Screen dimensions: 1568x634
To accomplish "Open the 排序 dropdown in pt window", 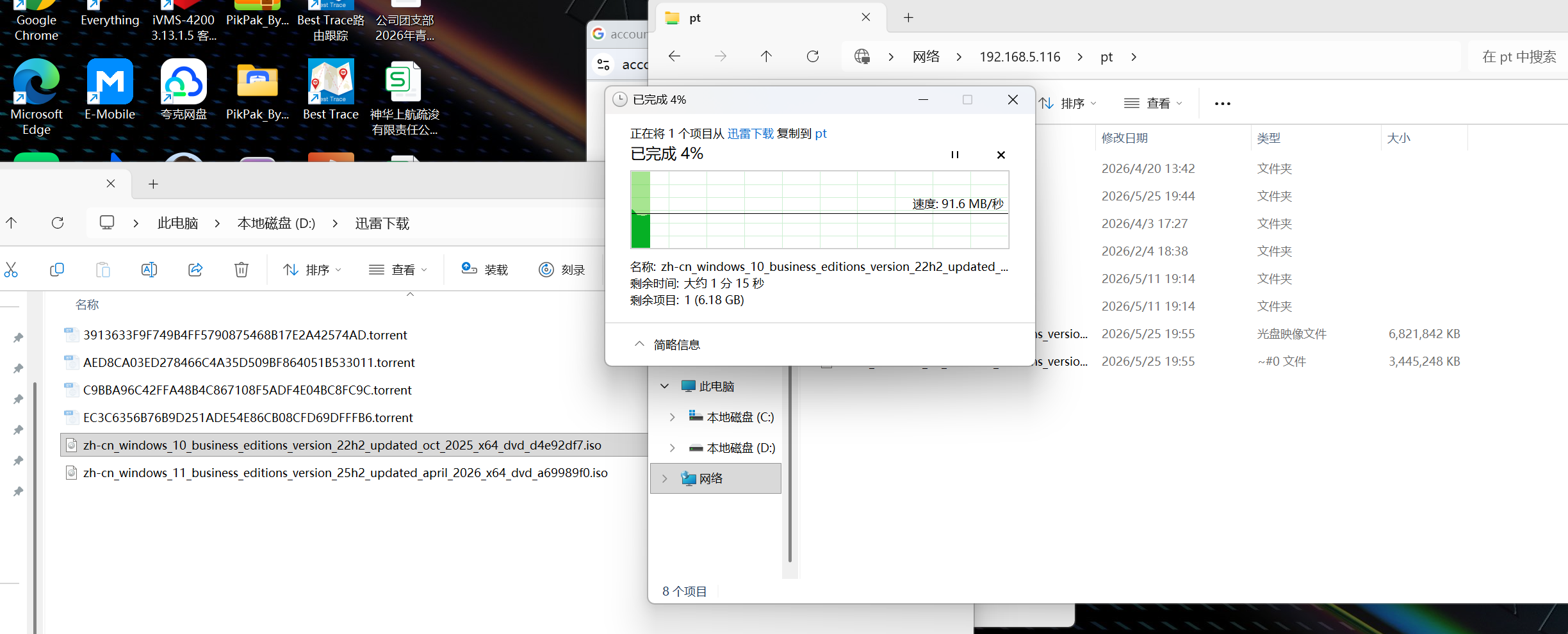I will click(1068, 103).
